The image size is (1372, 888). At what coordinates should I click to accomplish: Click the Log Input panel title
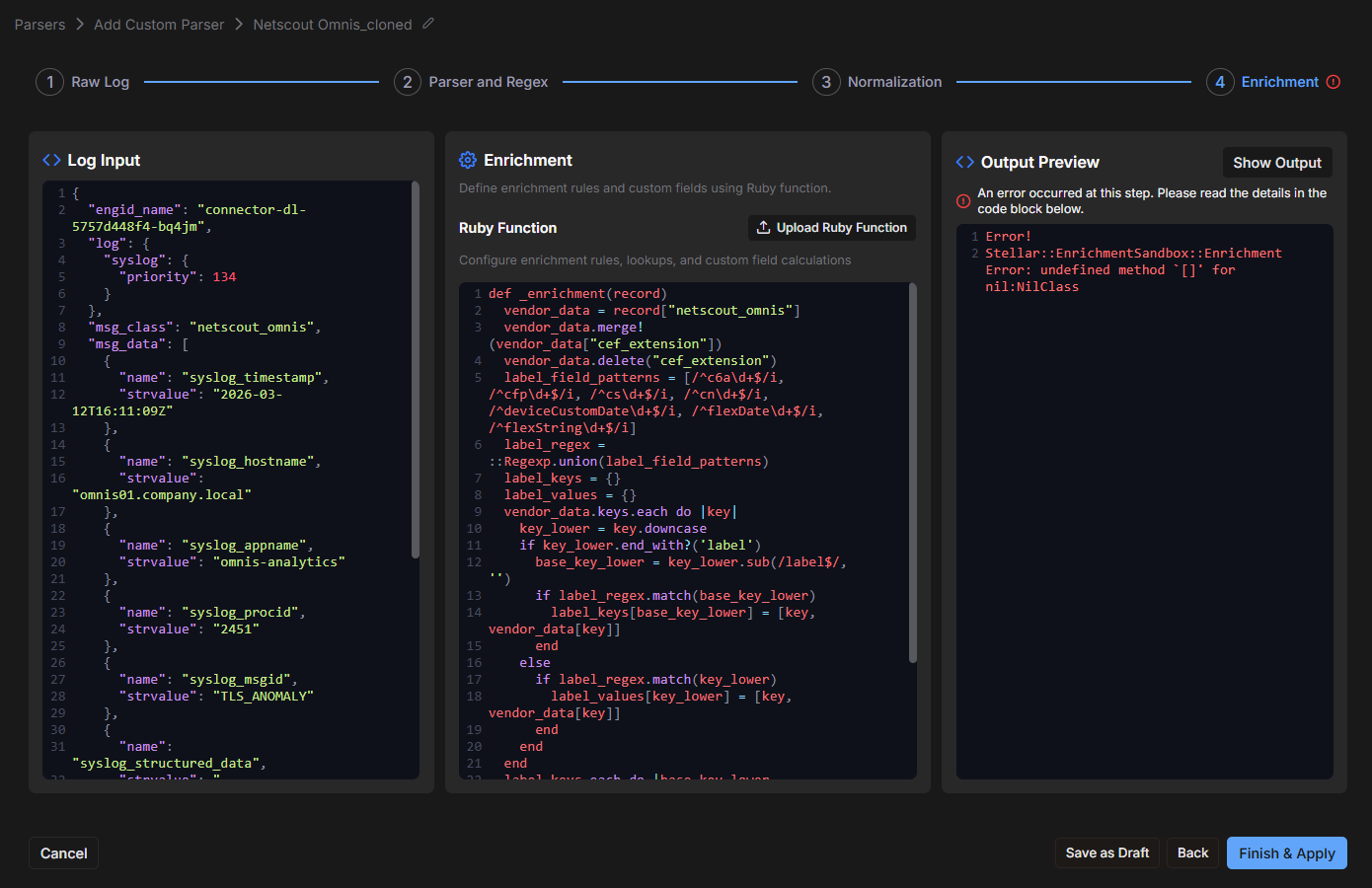(104, 160)
